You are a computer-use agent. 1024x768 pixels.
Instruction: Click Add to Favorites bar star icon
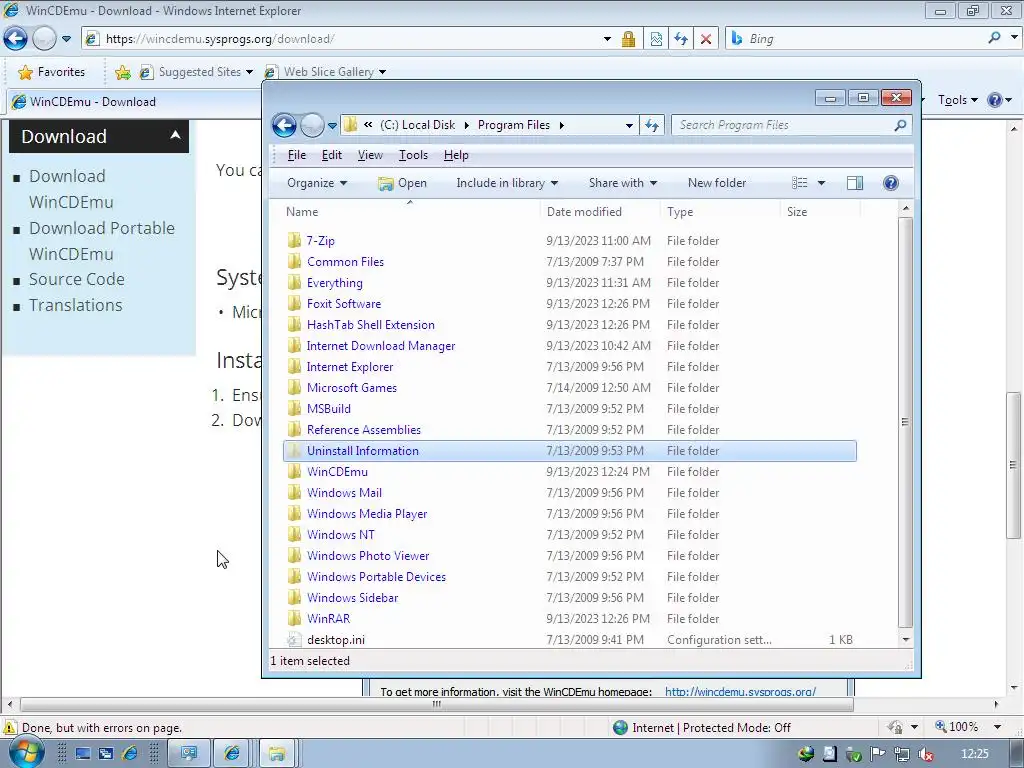click(122, 72)
